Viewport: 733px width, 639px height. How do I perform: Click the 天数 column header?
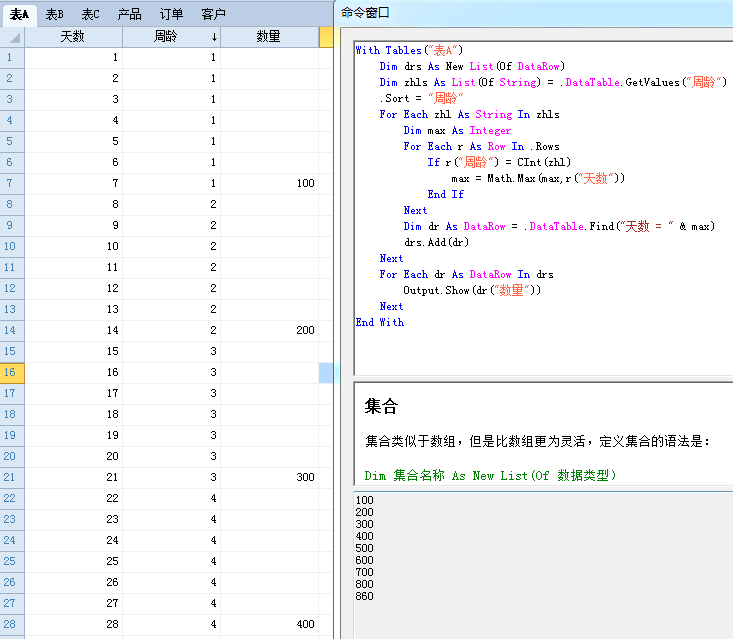coord(73,37)
